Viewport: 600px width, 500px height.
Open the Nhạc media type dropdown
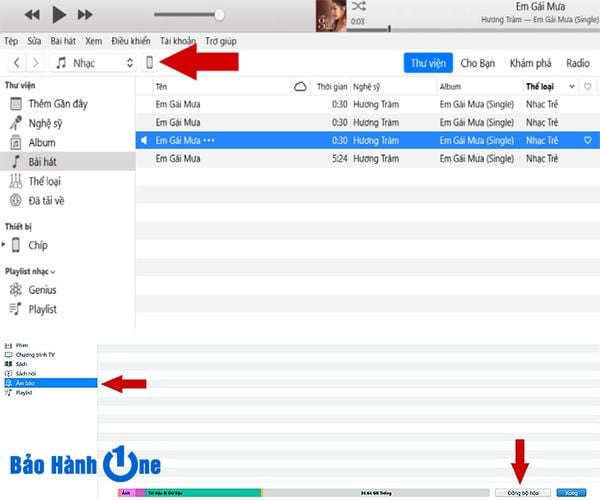click(x=94, y=63)
